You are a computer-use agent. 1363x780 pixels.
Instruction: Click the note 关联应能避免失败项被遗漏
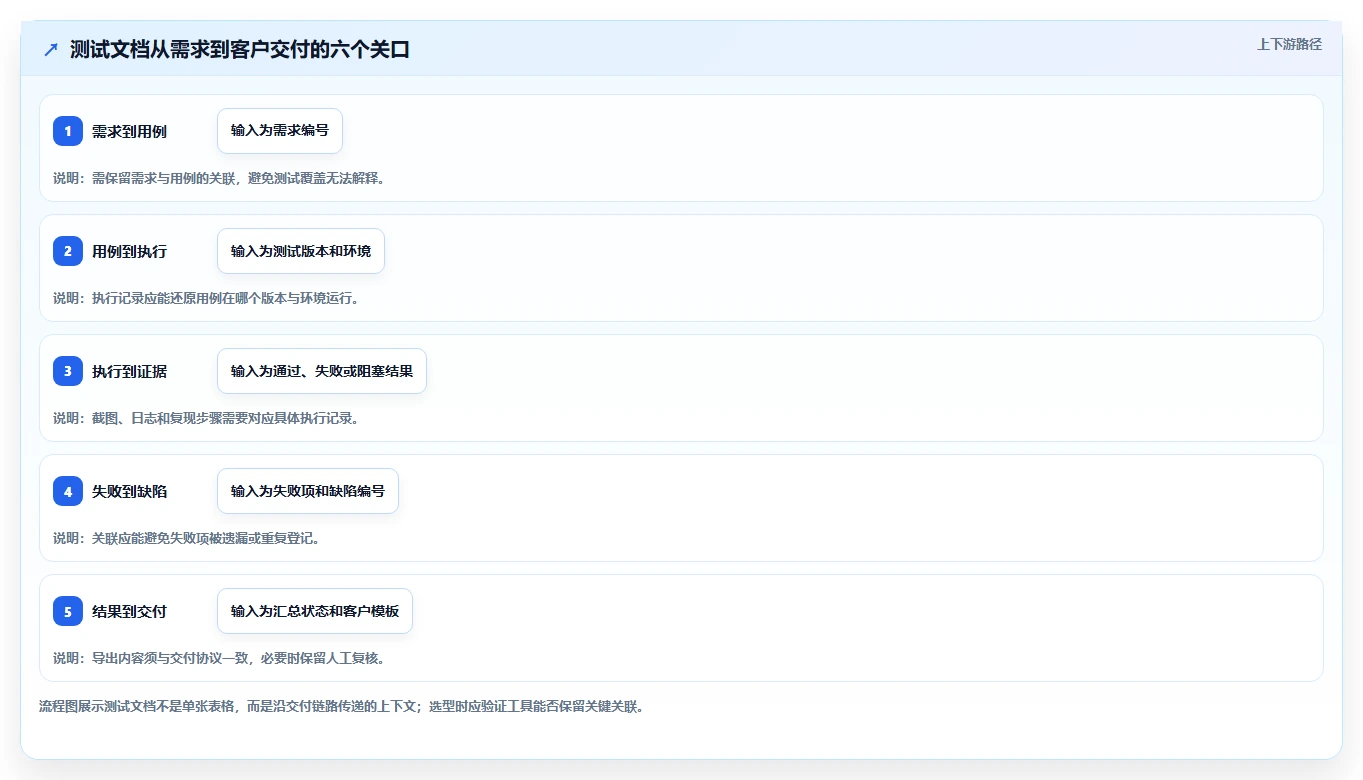(x=186, y=538)
